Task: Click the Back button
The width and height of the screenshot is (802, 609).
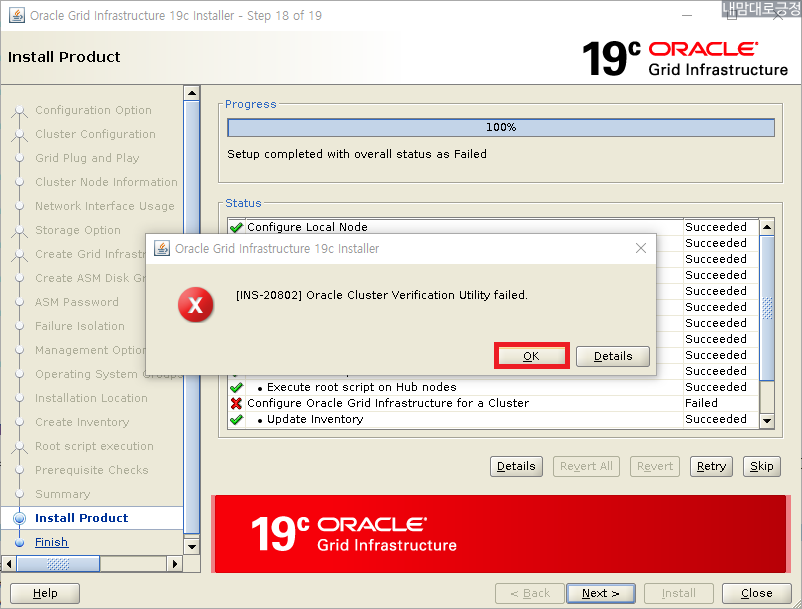Action: (x=530, y=593)
